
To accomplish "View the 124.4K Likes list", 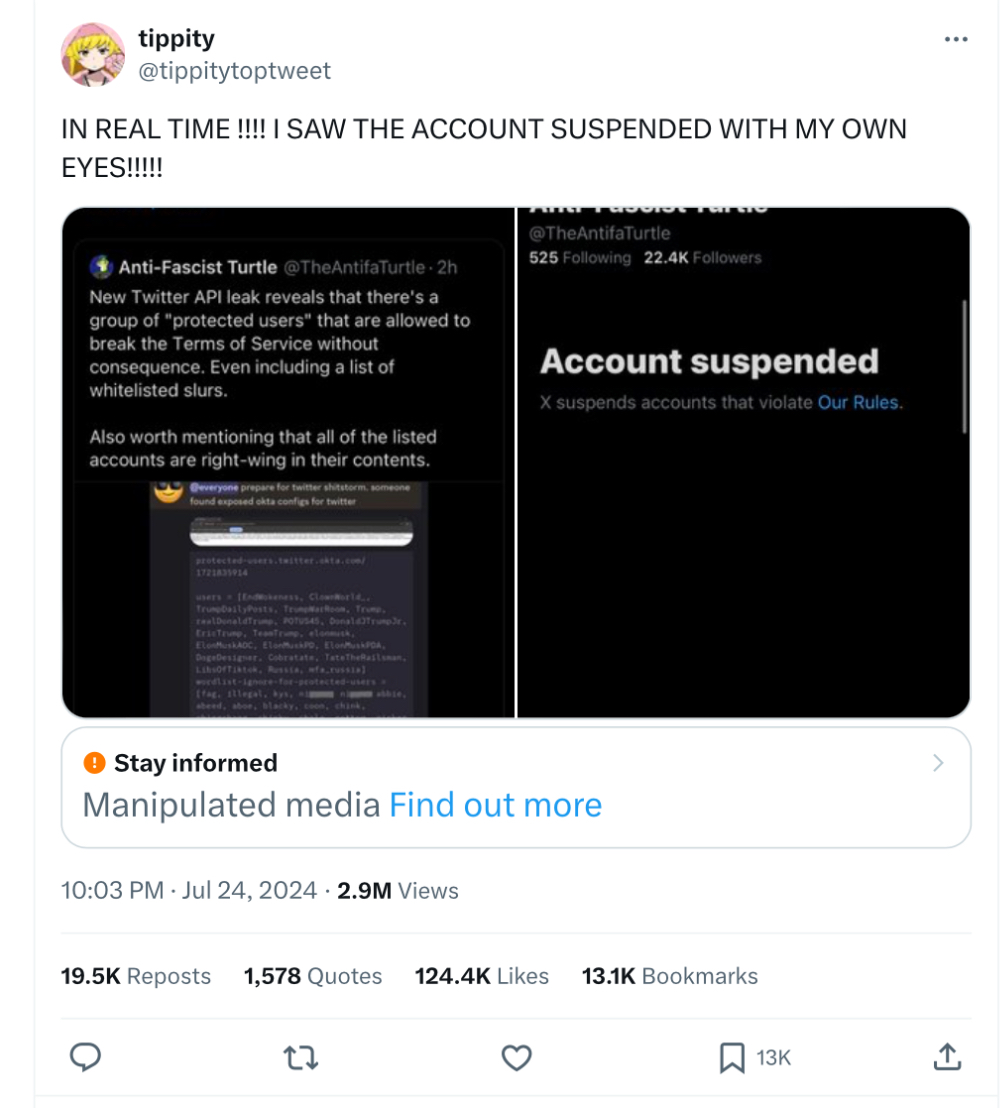I will point(482,976).
